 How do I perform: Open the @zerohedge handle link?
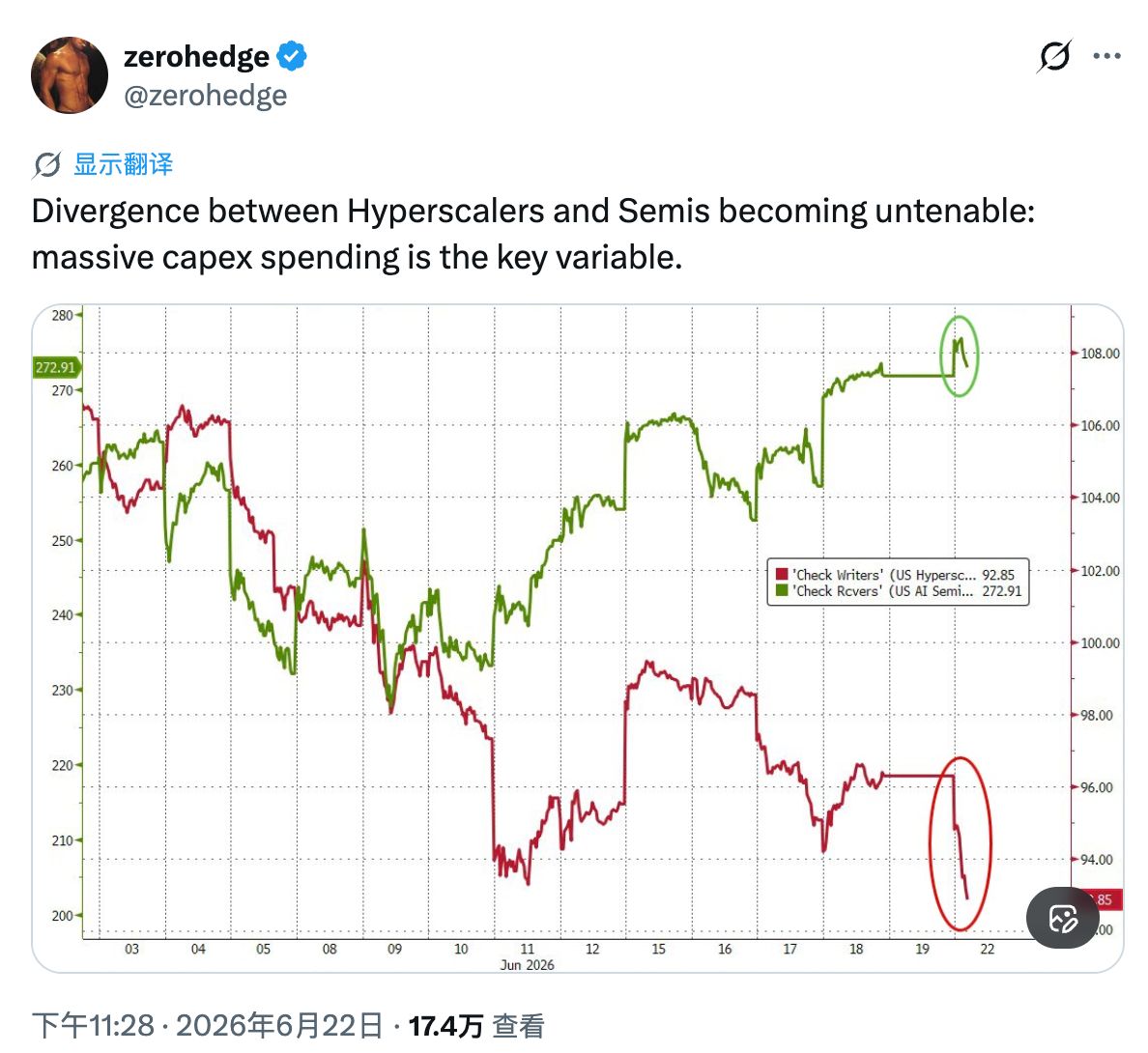(206, 95)
